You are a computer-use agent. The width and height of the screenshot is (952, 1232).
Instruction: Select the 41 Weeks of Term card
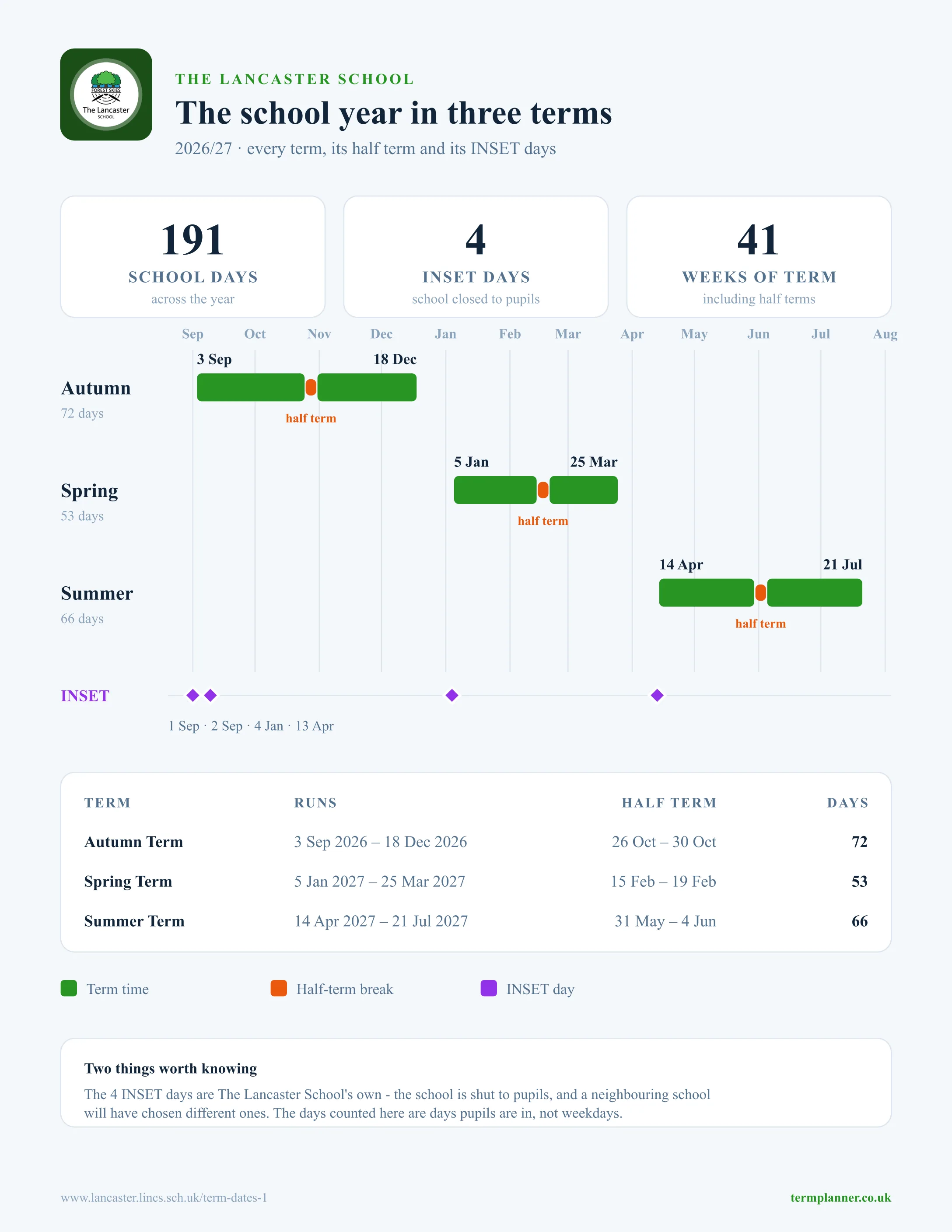pos(759,257)
